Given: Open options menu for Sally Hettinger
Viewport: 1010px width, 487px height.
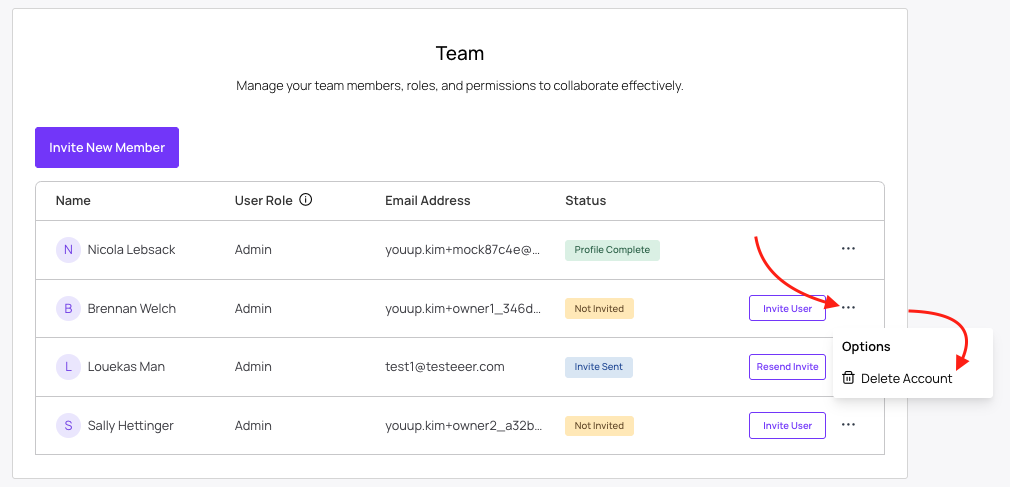Looking at the screenshot, I should click(848, 425).
